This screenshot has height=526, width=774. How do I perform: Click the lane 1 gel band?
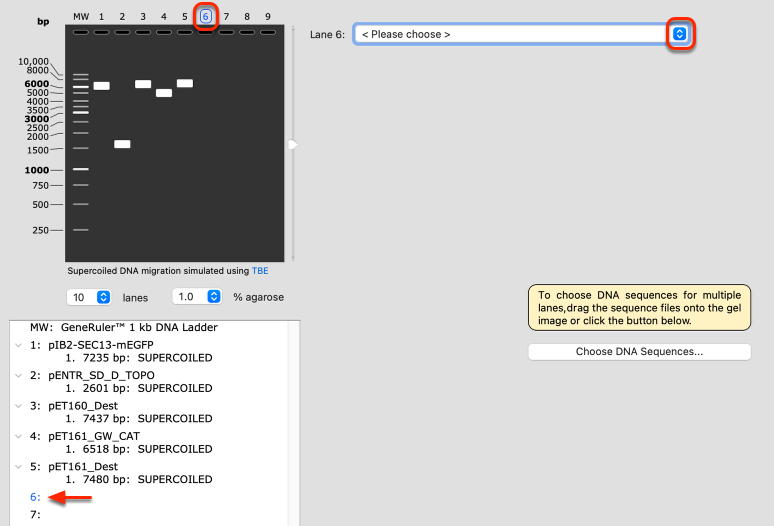[102, 86]
